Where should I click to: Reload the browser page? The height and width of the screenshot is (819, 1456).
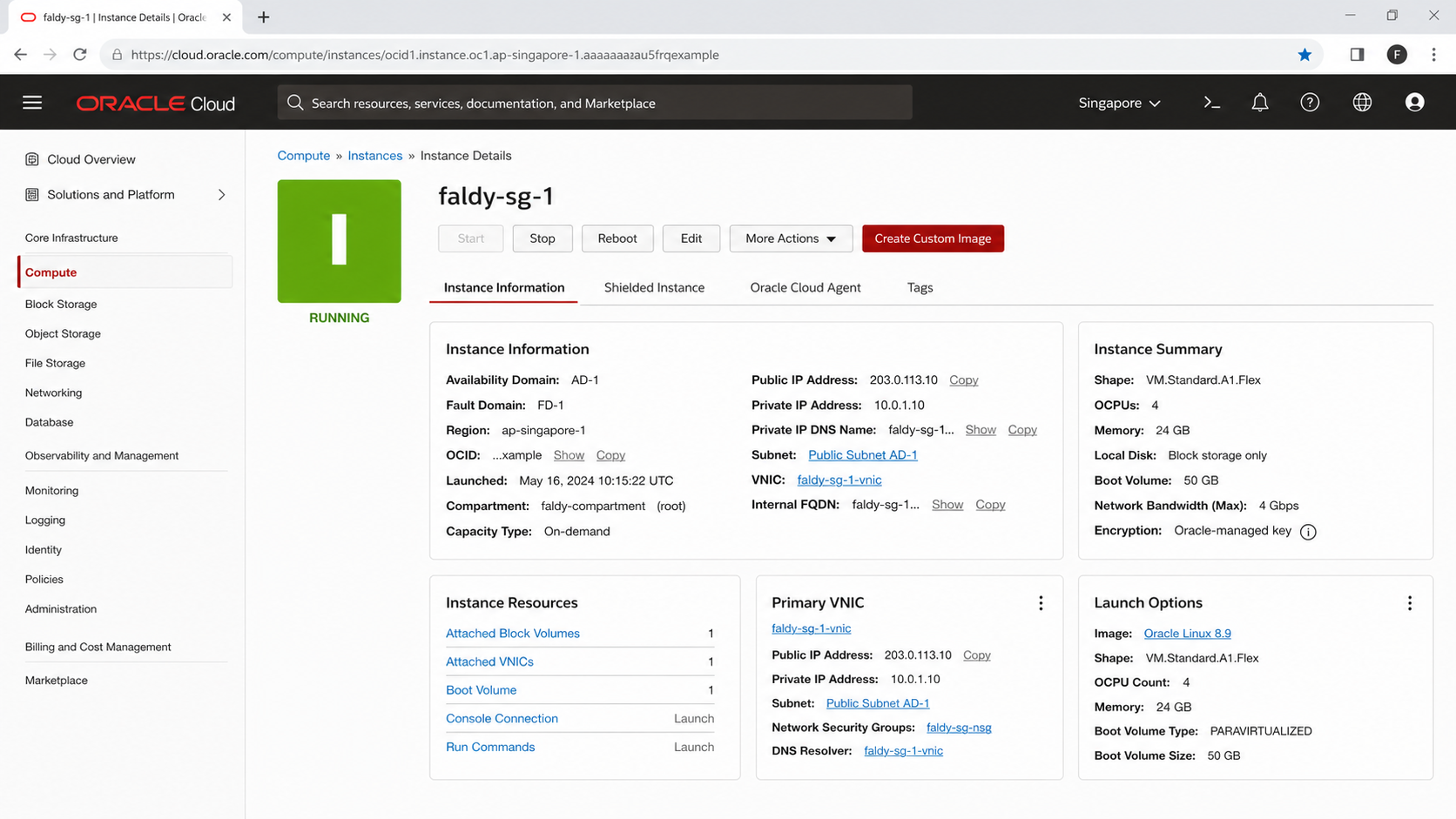click(80, 55)
